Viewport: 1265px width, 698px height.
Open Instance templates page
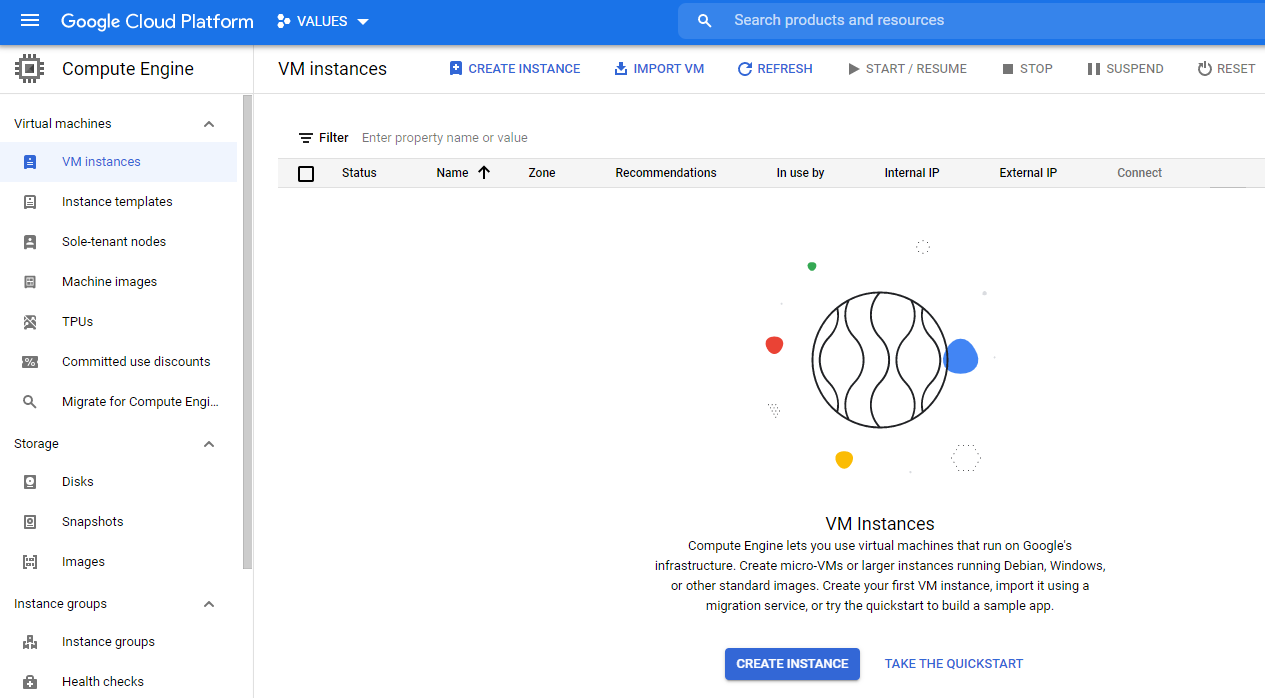point(119,202)
